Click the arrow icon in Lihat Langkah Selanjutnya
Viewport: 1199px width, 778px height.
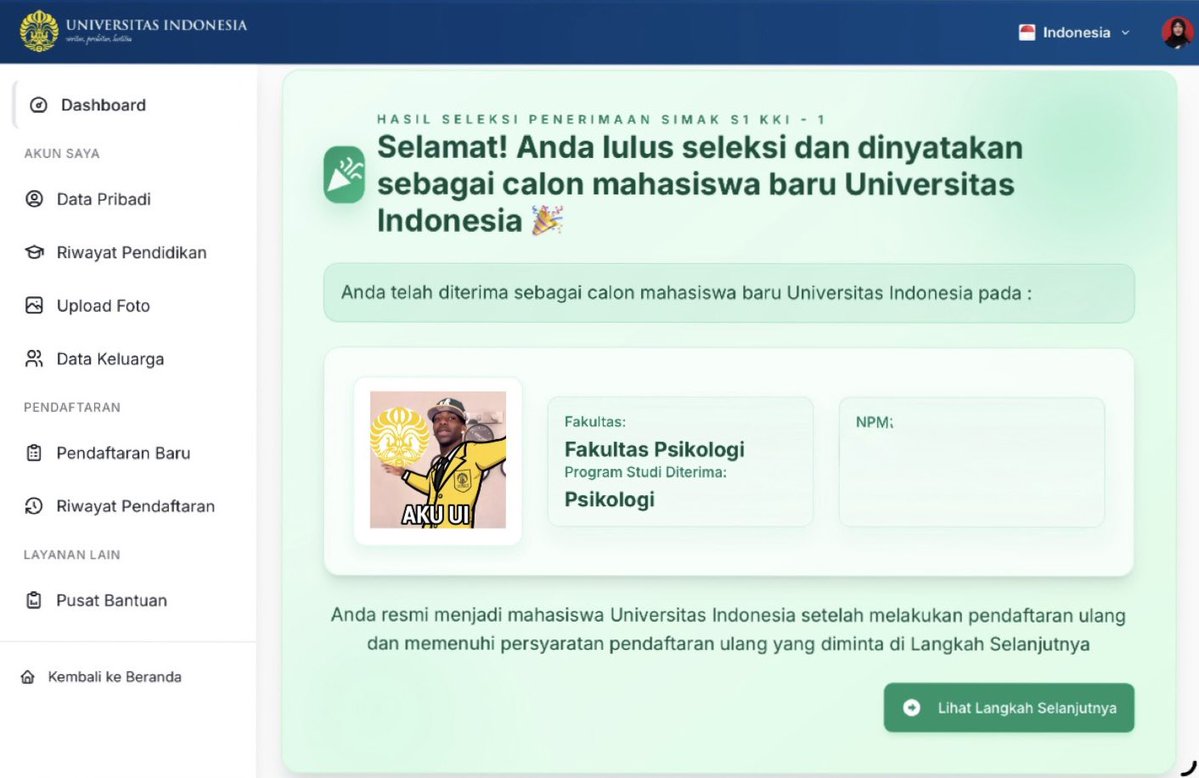pyautogui.click(x=911, y=708)
